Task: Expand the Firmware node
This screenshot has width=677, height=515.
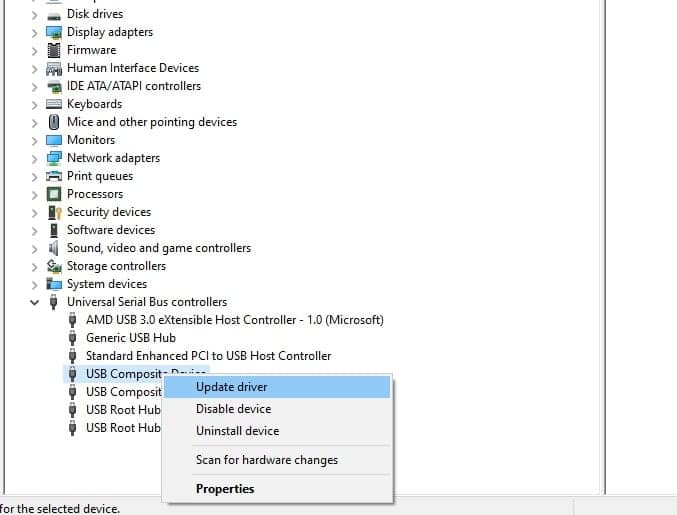Action: pyautogui.click(x=35, y=51)
